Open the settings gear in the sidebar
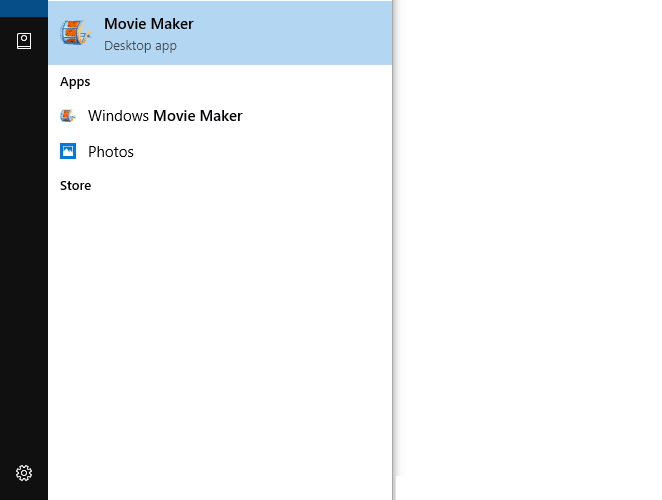 pyautogui.click(x=24, y=473)
